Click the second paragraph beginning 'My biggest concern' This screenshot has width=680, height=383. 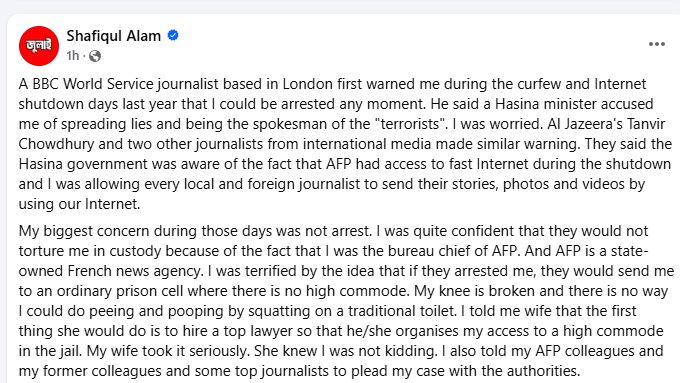tap(346, 301)
